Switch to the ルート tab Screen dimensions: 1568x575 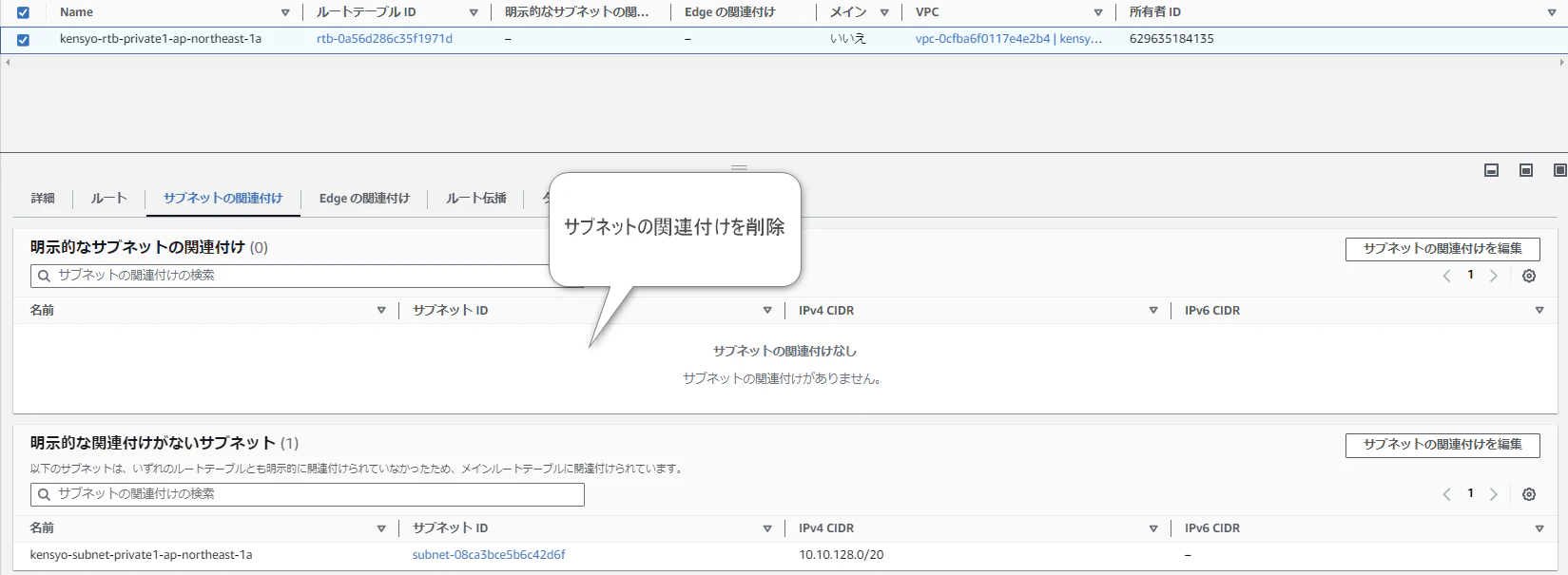109,198
